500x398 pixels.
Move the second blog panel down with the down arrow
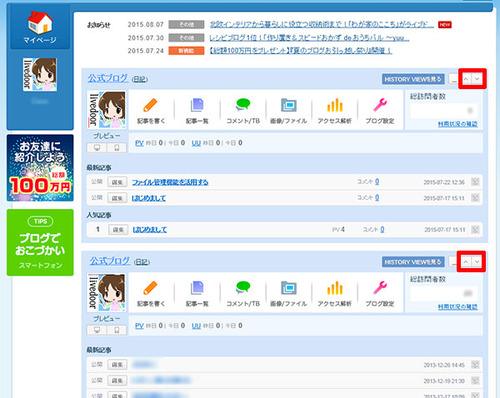point(477,262)
